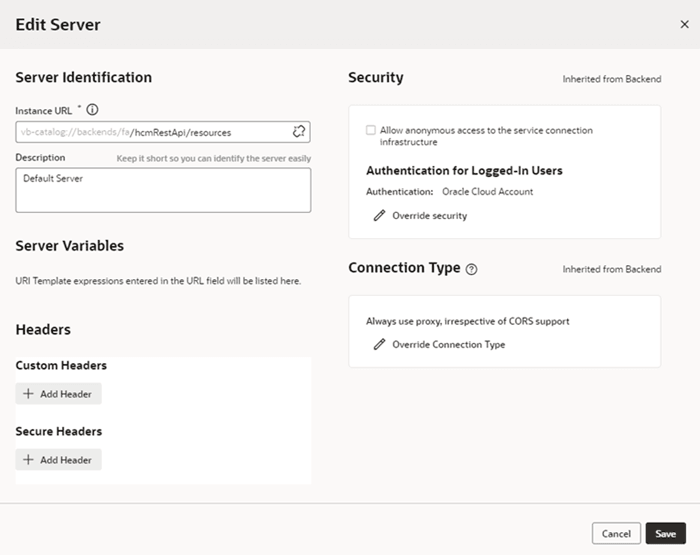
Task: Click the pencil icon for Override Connection Type
Action: point(379,344)
